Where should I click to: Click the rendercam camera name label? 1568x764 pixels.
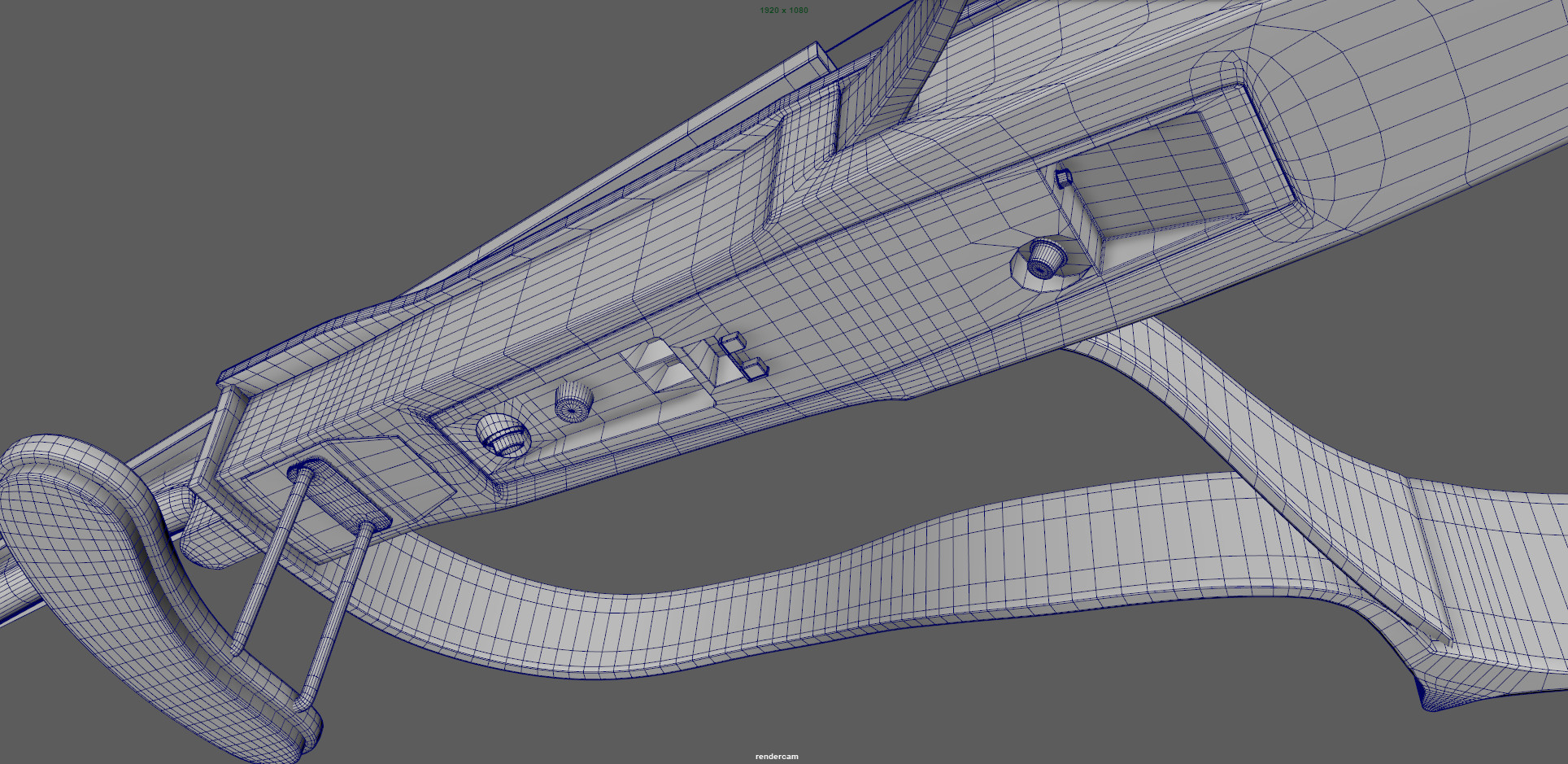(777, 757)
